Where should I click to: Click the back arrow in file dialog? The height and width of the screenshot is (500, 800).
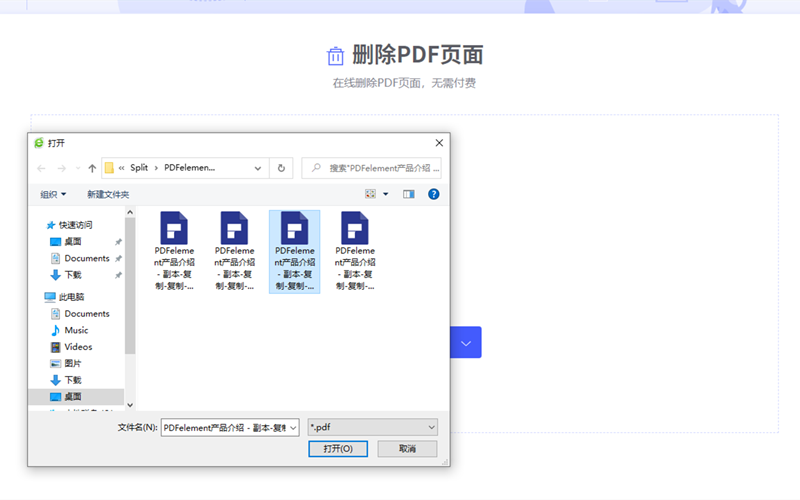(41, 168)
